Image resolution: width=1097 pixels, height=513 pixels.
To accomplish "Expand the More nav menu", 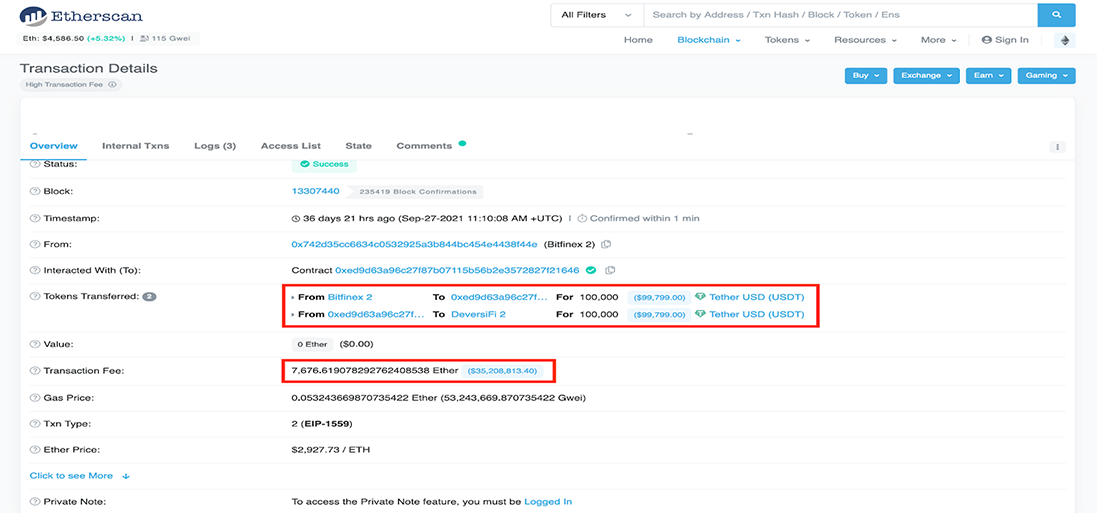I will (938, 40).
